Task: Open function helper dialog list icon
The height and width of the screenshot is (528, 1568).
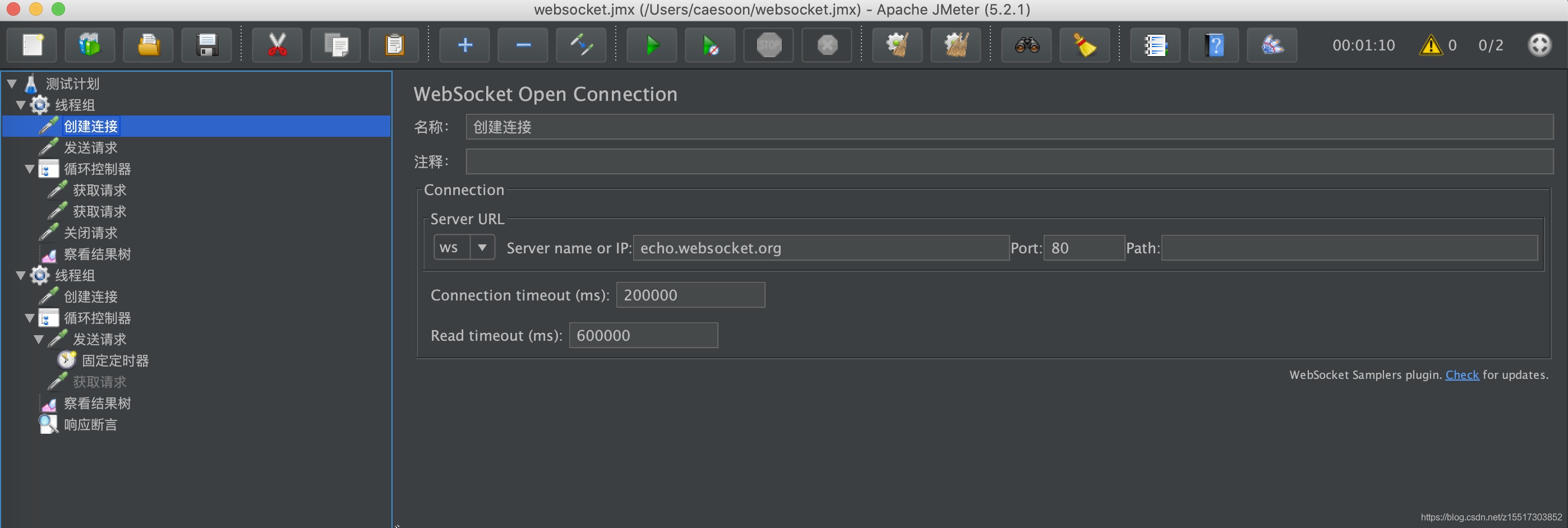Action: (1155, 45)
